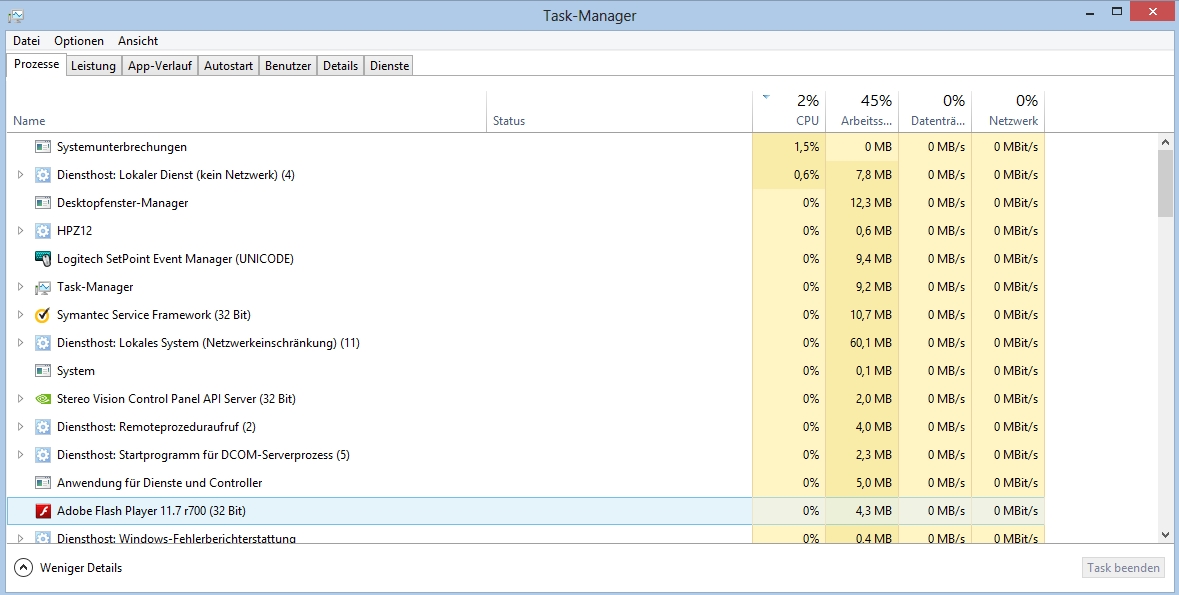
Task: Select Adobe Flash Player 11.7 r700 row text
Action: (x=151, y=511)
